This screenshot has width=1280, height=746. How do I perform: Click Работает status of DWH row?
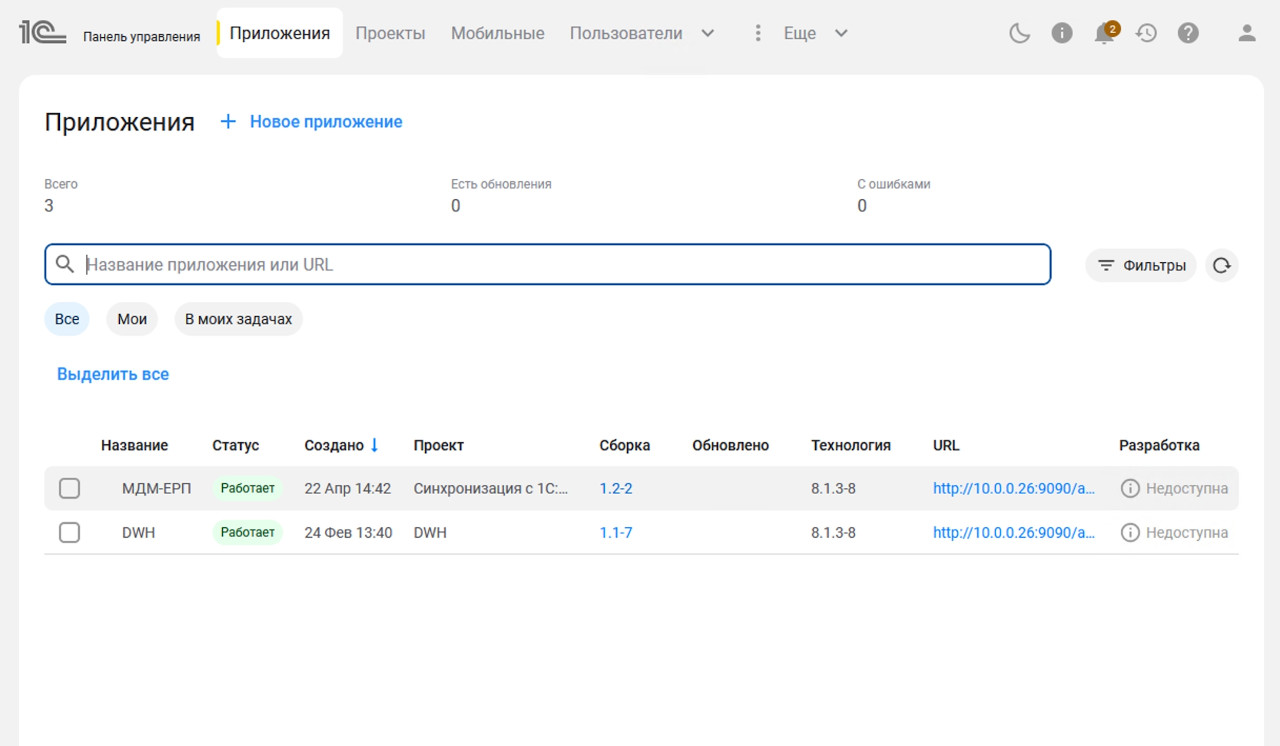[x=248, y=533]
